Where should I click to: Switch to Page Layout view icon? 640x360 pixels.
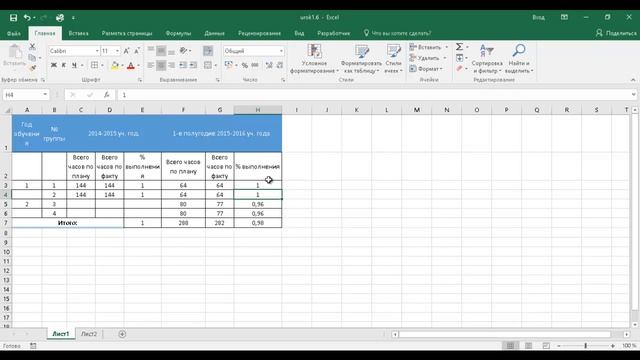pos(528,346)
